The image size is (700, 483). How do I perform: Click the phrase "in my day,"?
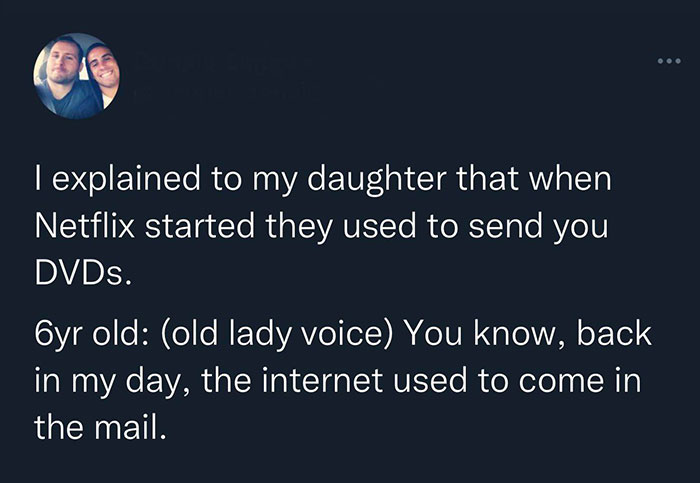coord(112,383)
